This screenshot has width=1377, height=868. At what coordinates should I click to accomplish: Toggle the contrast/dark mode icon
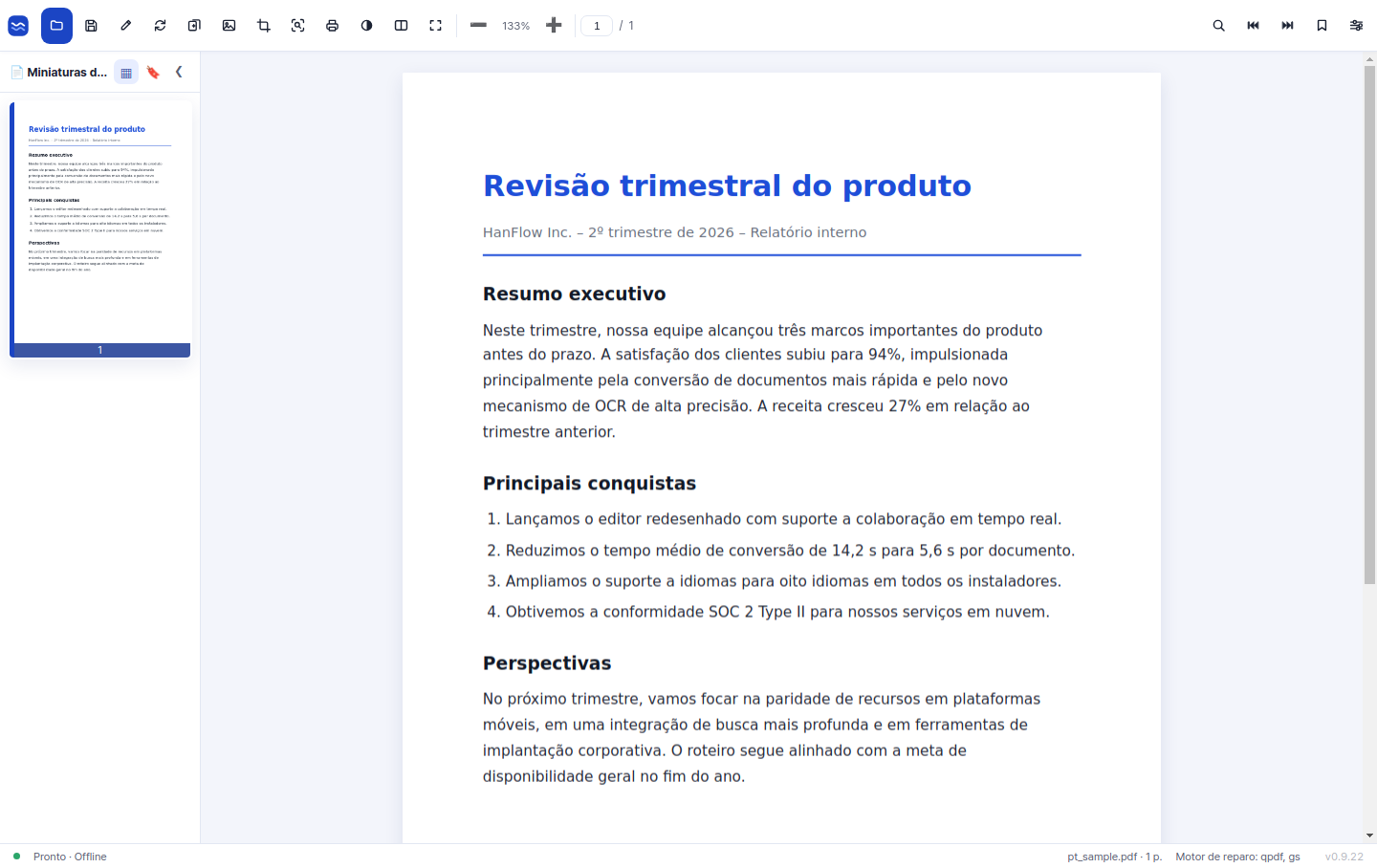tap(366, 26)
